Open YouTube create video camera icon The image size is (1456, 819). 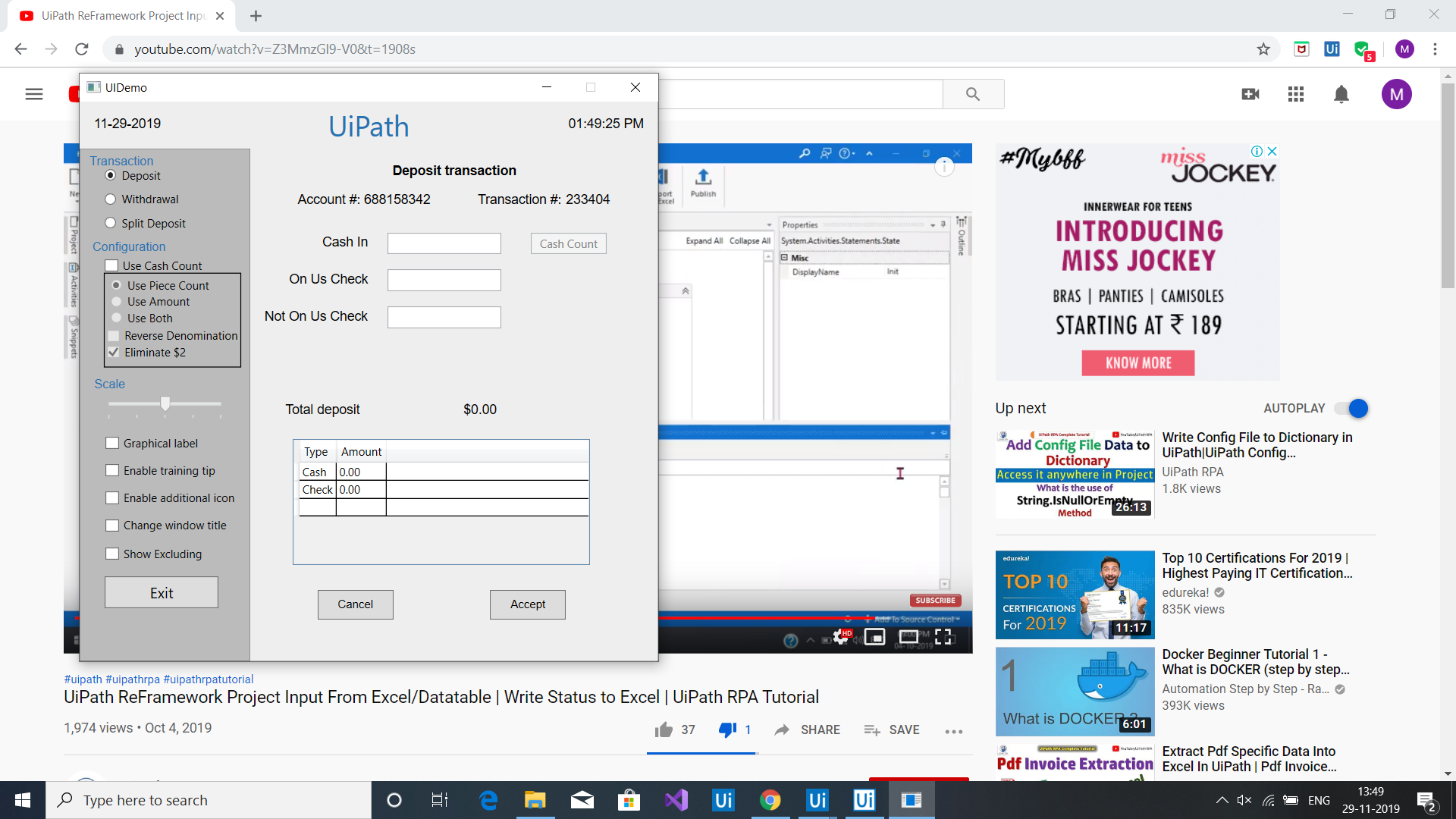click(1250, 94)
